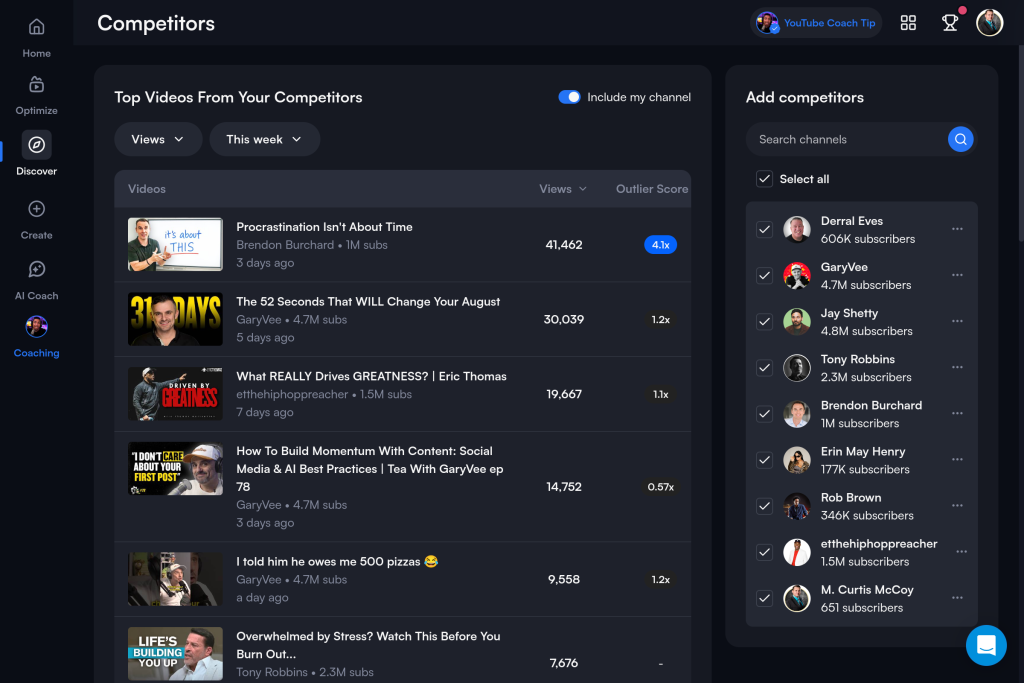
Task: Toggle Include my channel switch
Action: [x=569, y=97]
